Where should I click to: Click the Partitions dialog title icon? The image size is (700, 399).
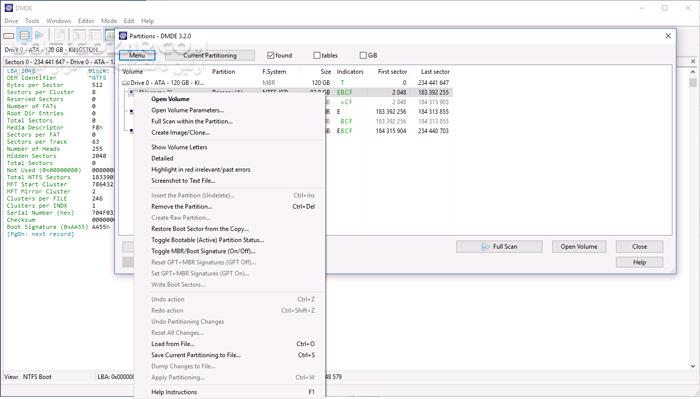point(123,36)
